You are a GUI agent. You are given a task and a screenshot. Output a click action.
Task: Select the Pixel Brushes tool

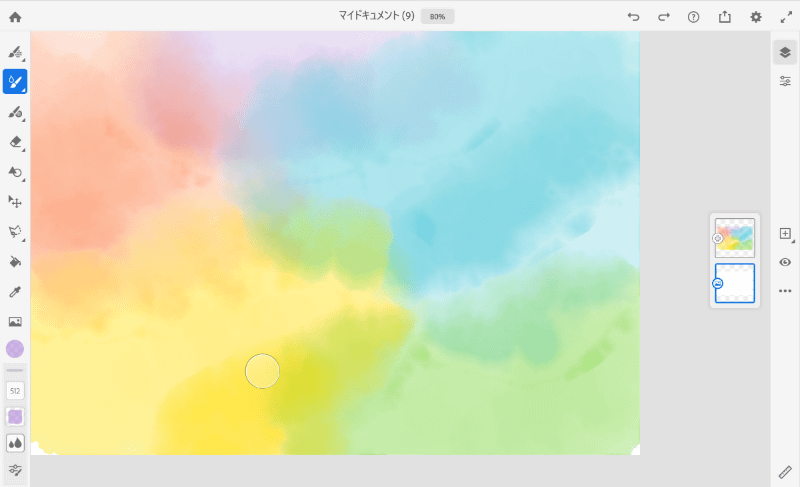pyautogui.click(x=15, y=51)
